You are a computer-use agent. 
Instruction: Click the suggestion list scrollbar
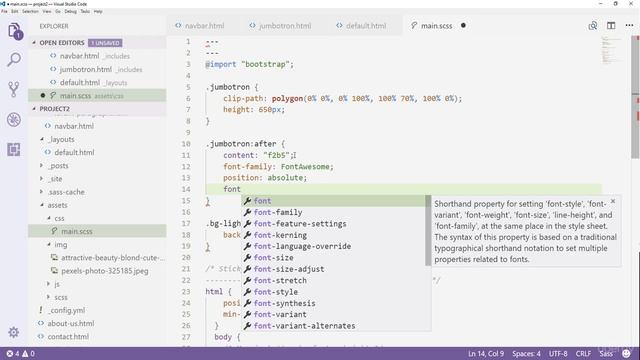tap(428, 230)
